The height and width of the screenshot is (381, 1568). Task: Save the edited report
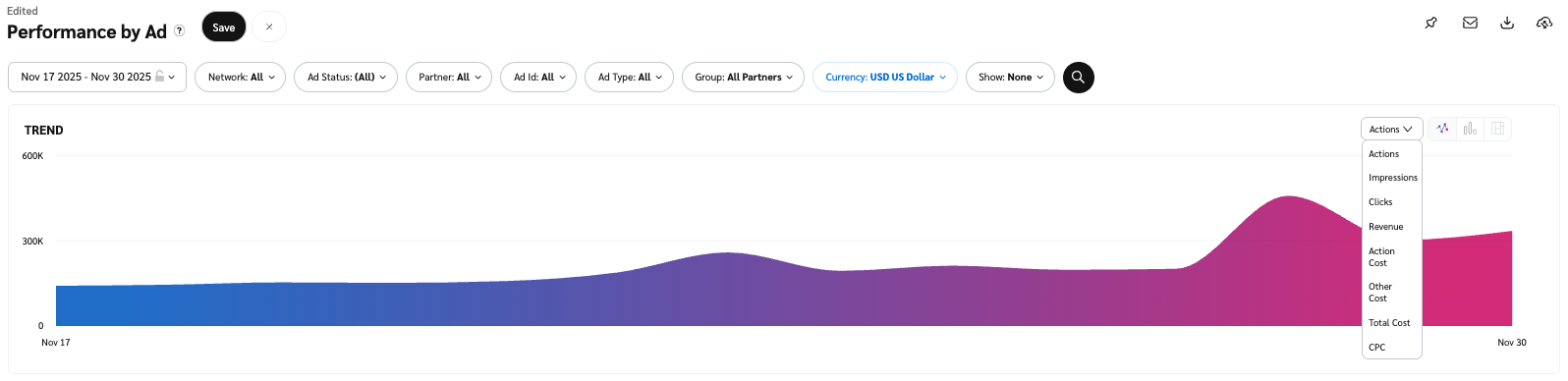pos(224,27)
